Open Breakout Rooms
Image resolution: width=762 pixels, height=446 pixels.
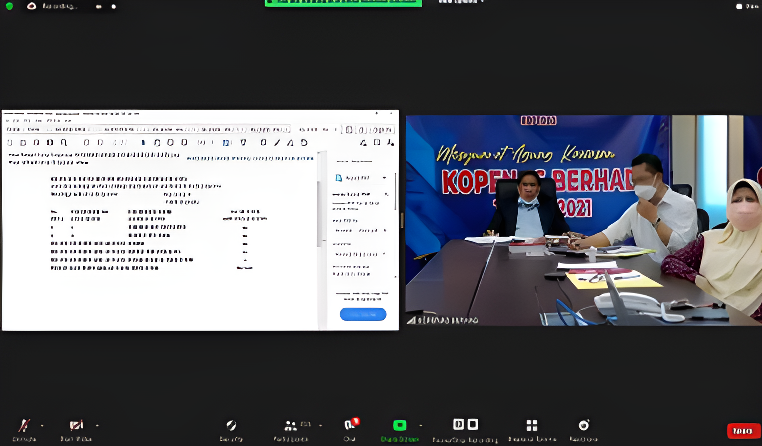[532, 426]
